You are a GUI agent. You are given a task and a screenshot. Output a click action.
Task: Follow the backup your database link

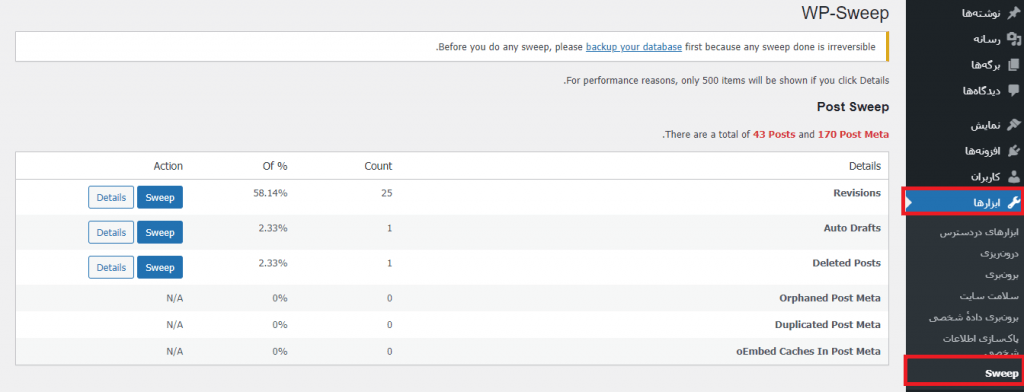tap(634, 47)
